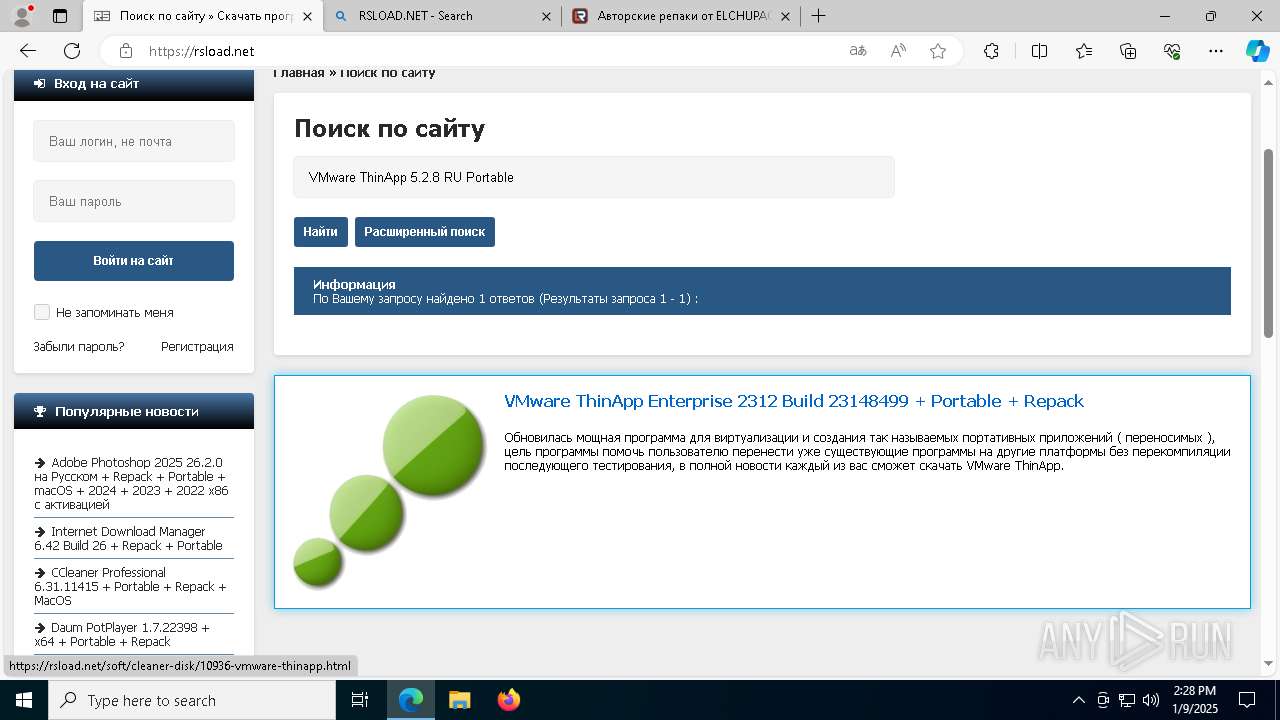
Task: Click the 'Ваш логин, не почта' field
Action: coord(134,141)
